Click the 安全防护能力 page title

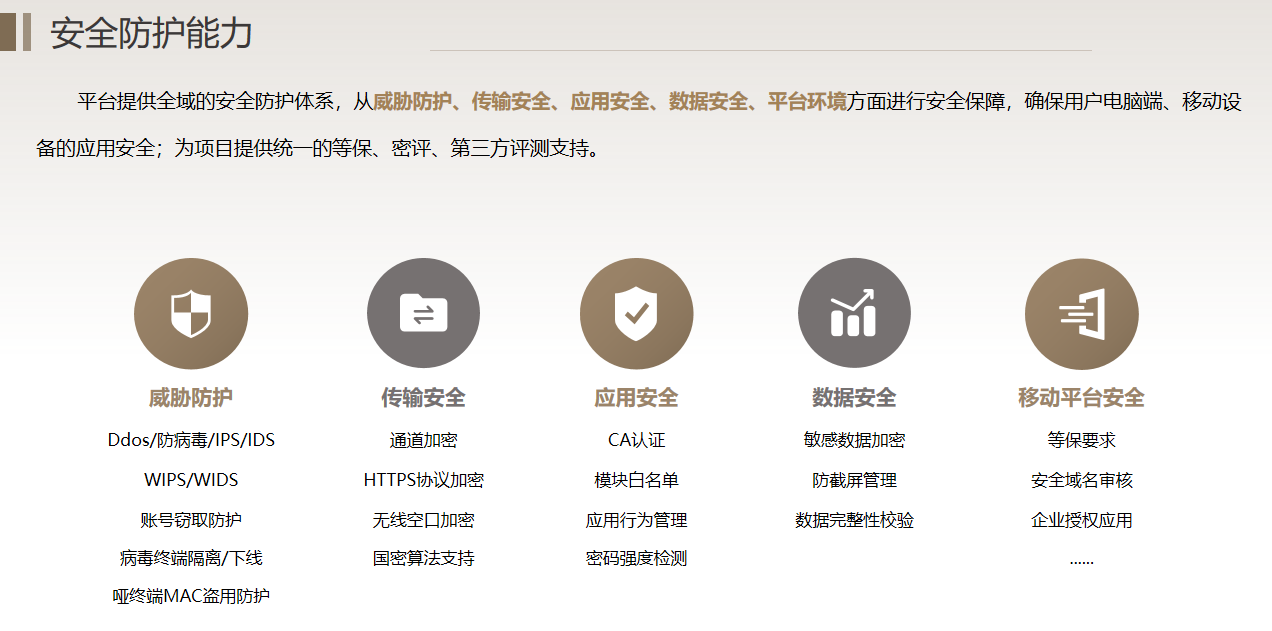(x=151, y=33)
